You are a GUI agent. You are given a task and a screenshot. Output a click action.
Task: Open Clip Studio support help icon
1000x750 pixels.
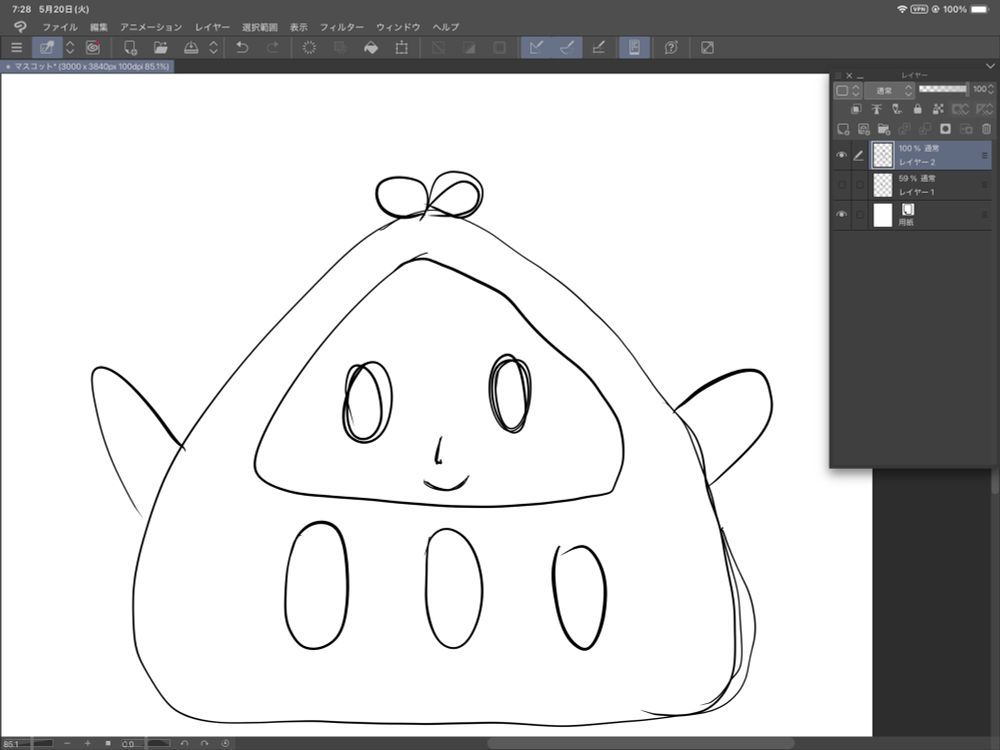[671, 48]
